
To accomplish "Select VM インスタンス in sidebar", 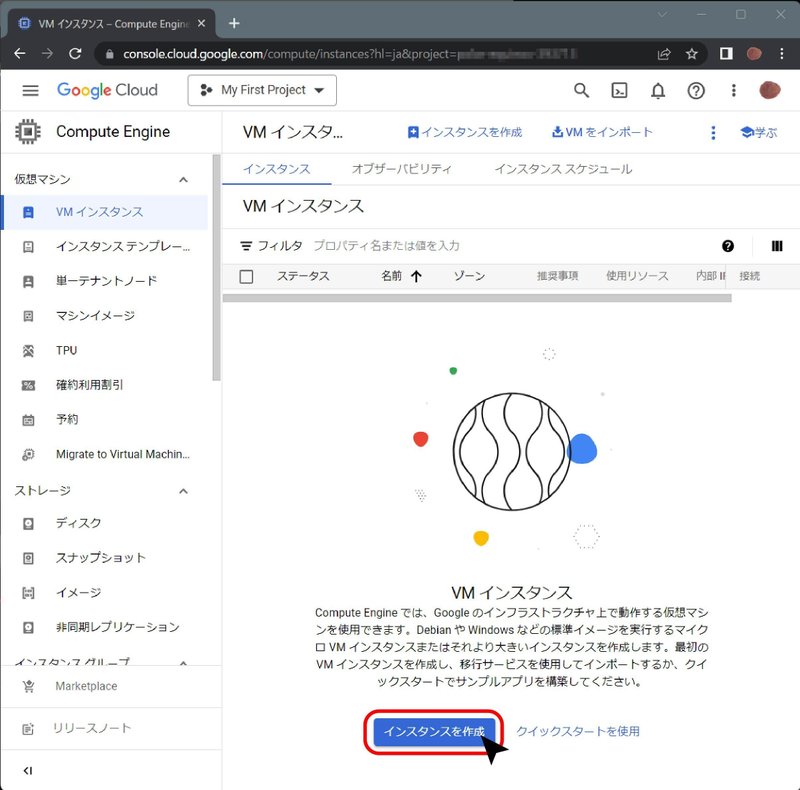I will tap(105, 212).
